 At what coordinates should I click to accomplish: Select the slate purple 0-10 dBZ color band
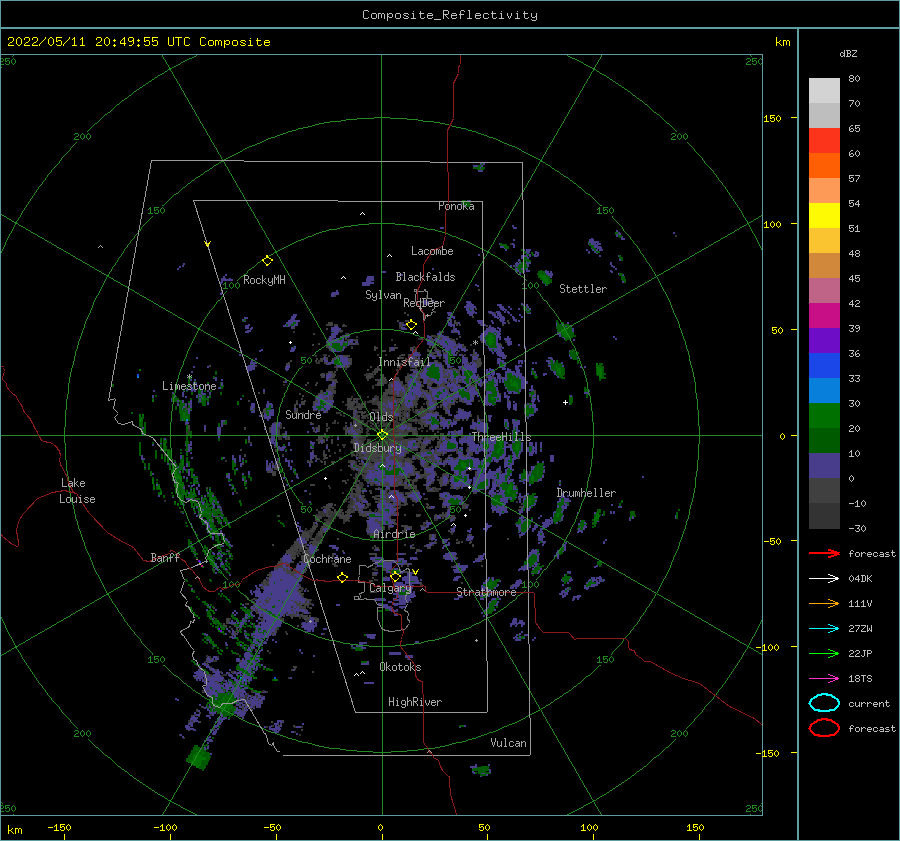(x=824, y=466)
